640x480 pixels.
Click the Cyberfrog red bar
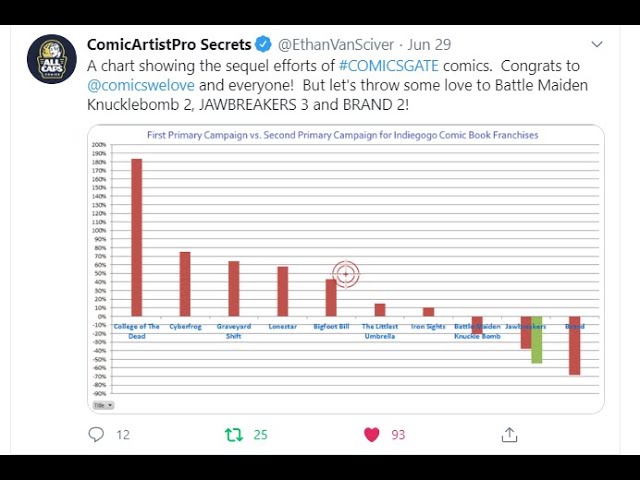click(185, 283)
